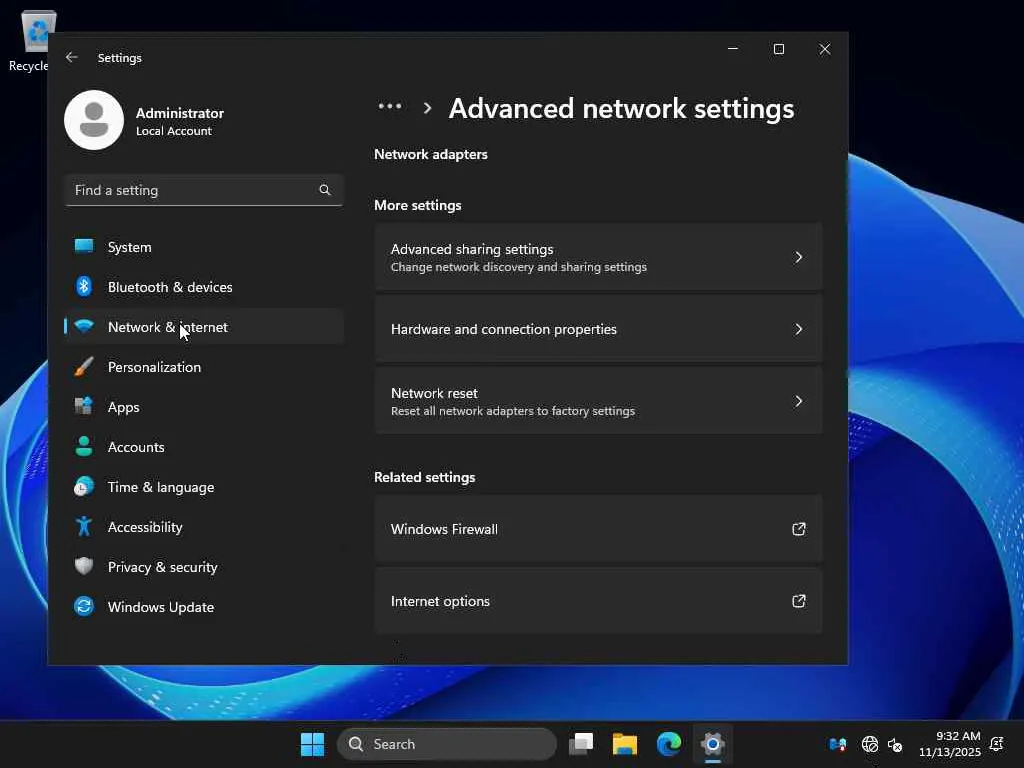This screenshot has height=768, width=1024.
Task: Select Personalization in the sidebar
Action: coord(204,367)
